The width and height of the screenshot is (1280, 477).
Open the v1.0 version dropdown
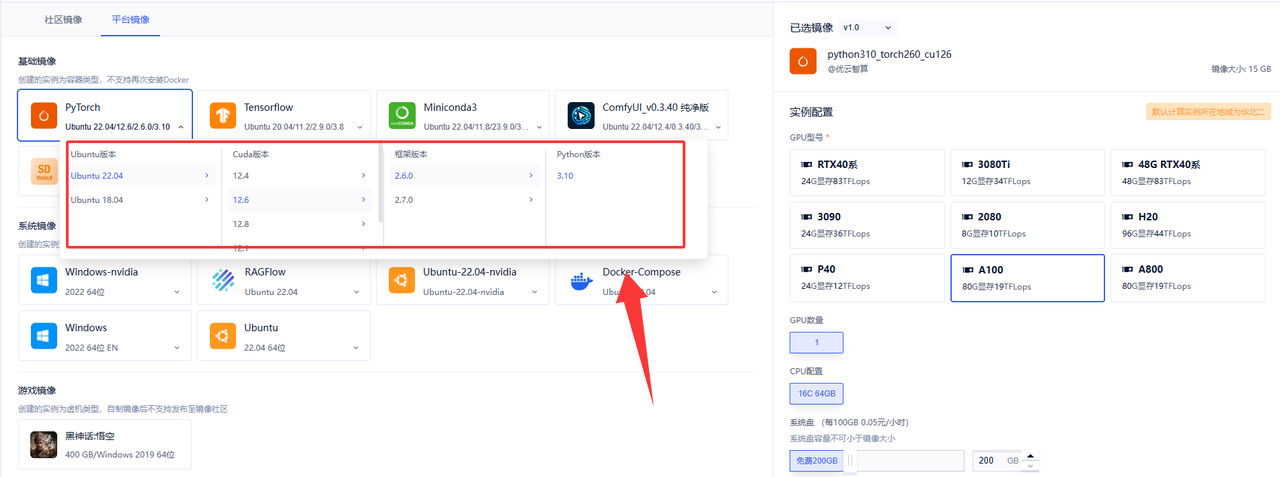coord(868,27)
